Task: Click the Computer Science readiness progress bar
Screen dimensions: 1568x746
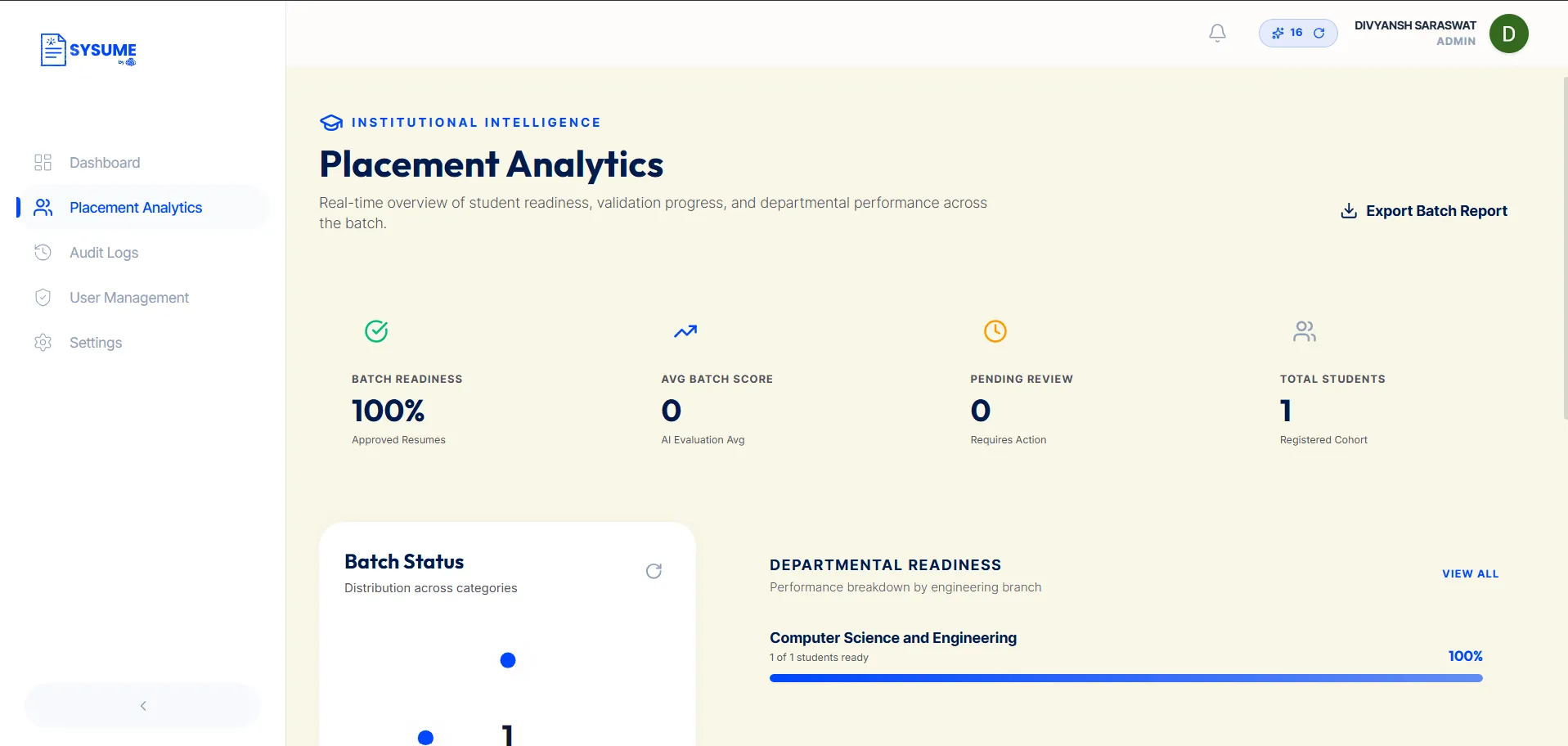Action: pyautogui.click(x=1125, y=677)
